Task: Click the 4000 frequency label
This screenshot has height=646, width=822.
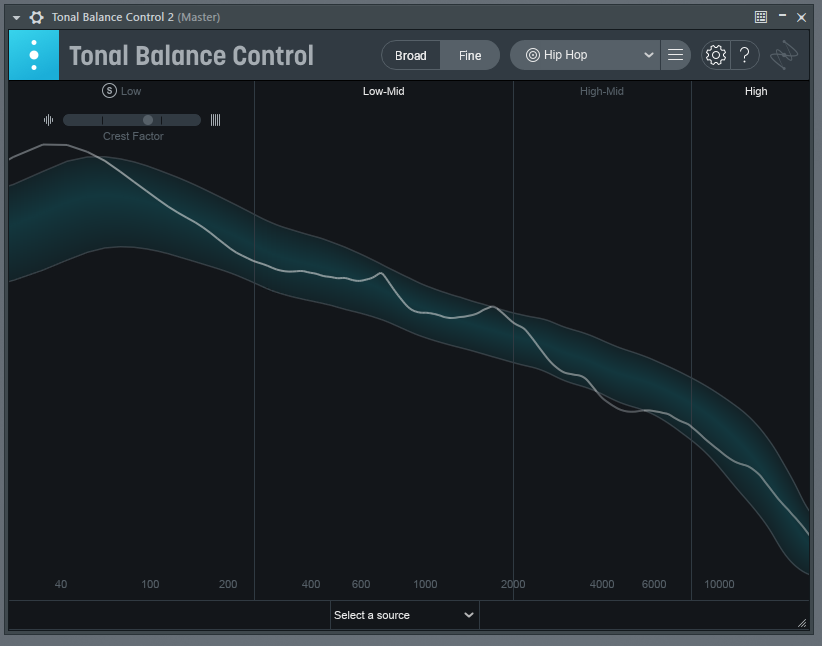Action: pos(602,584)
